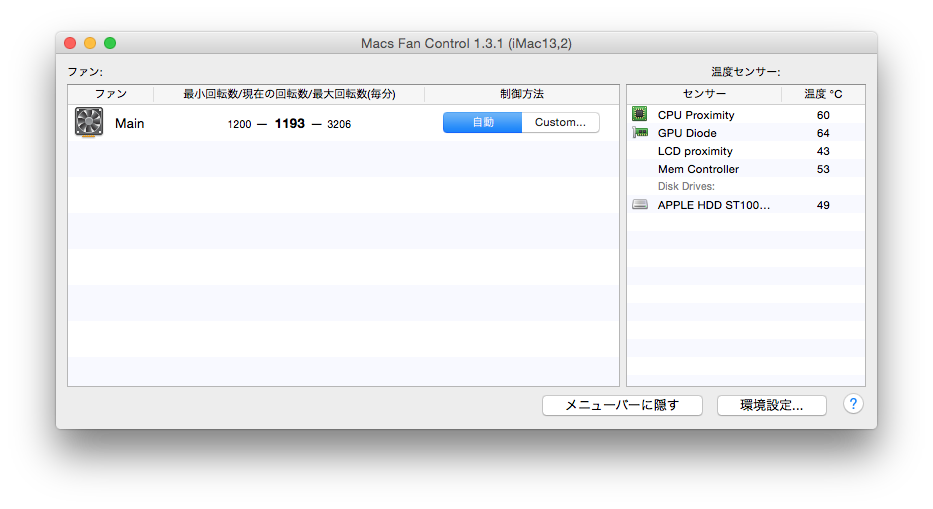This screenshot has height=509, width=933.
Task: Open Custom... fan control settings
Action: tap(560, 122)
